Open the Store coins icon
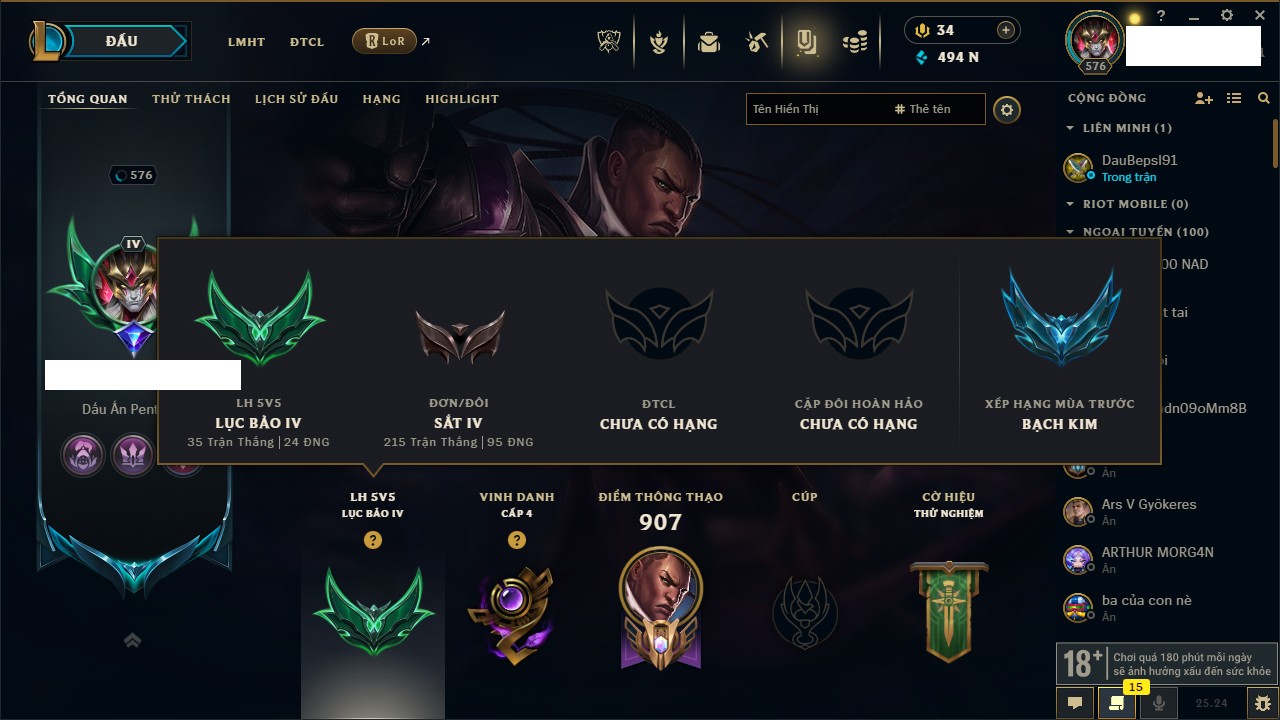 [855, 42]
